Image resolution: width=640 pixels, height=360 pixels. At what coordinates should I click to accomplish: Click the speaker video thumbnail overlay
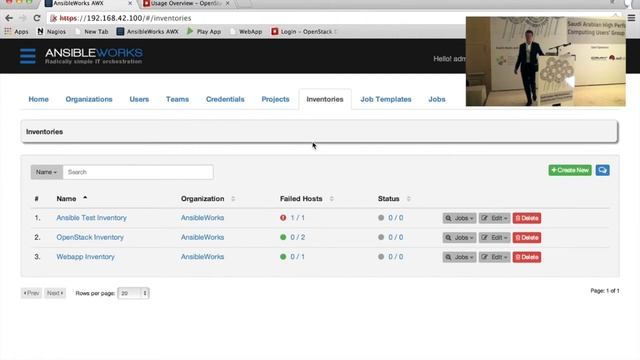[546, 61]
